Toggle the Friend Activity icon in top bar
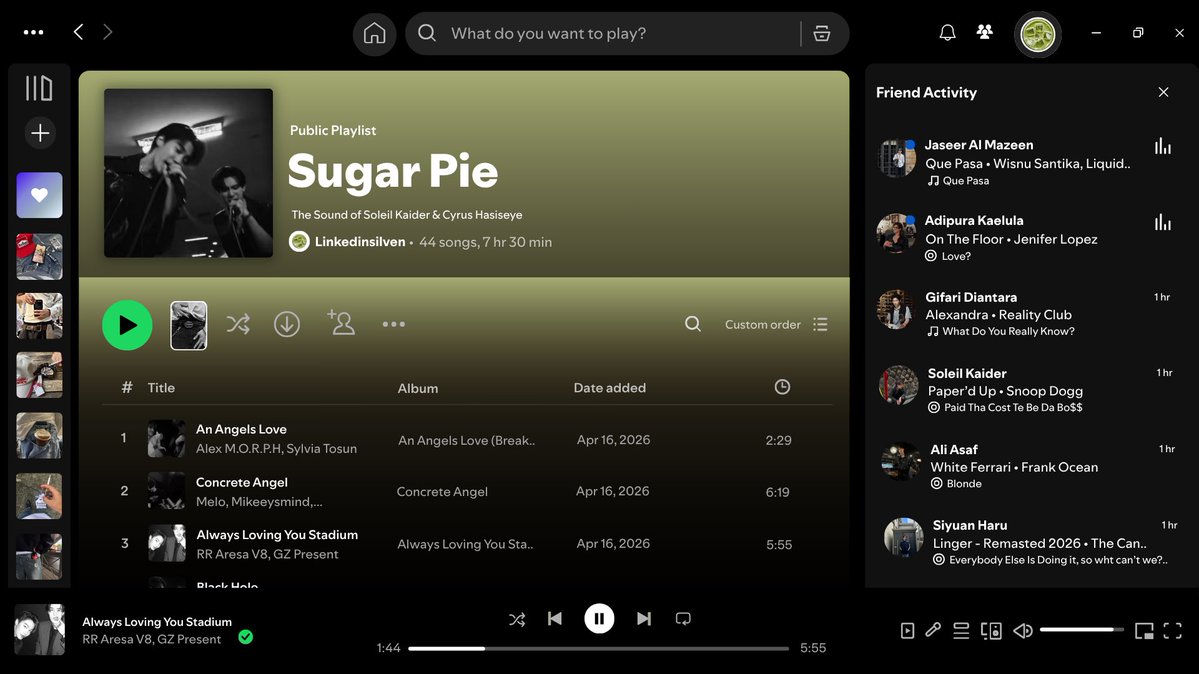Viewport: 1199px width, 674px height. tap(985, 32)
